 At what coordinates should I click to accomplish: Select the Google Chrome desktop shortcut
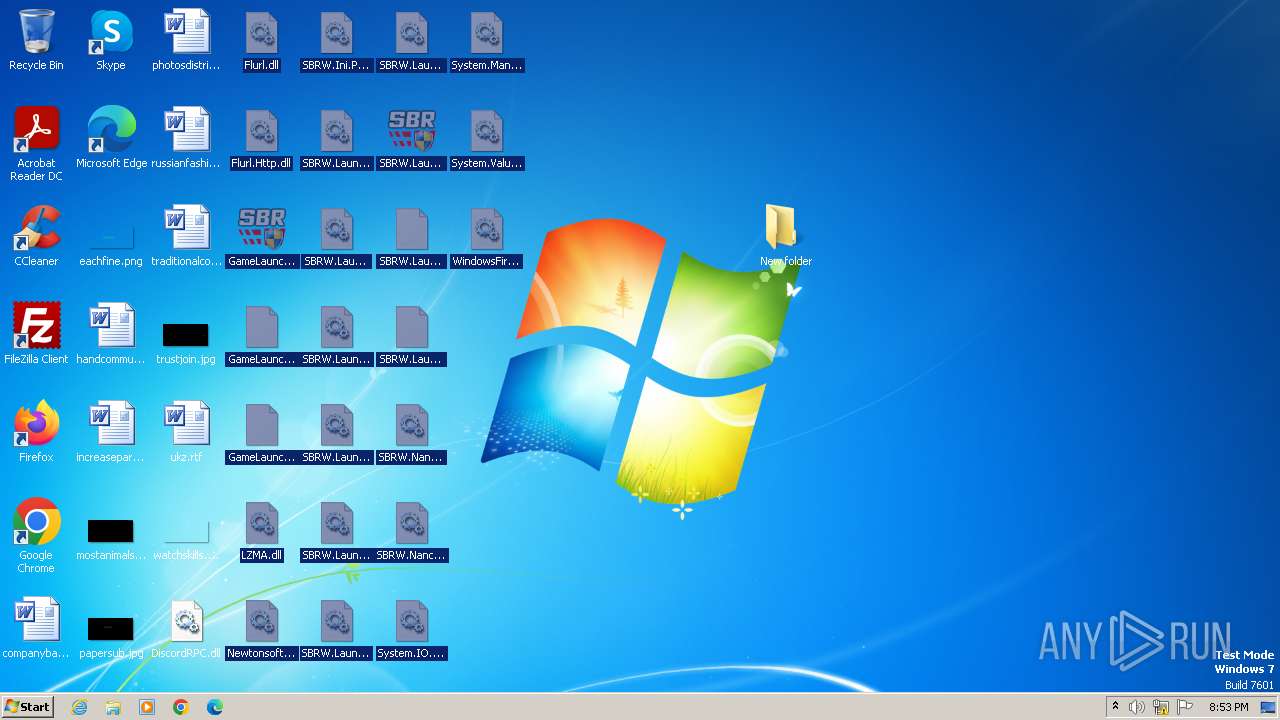[36, 536]
